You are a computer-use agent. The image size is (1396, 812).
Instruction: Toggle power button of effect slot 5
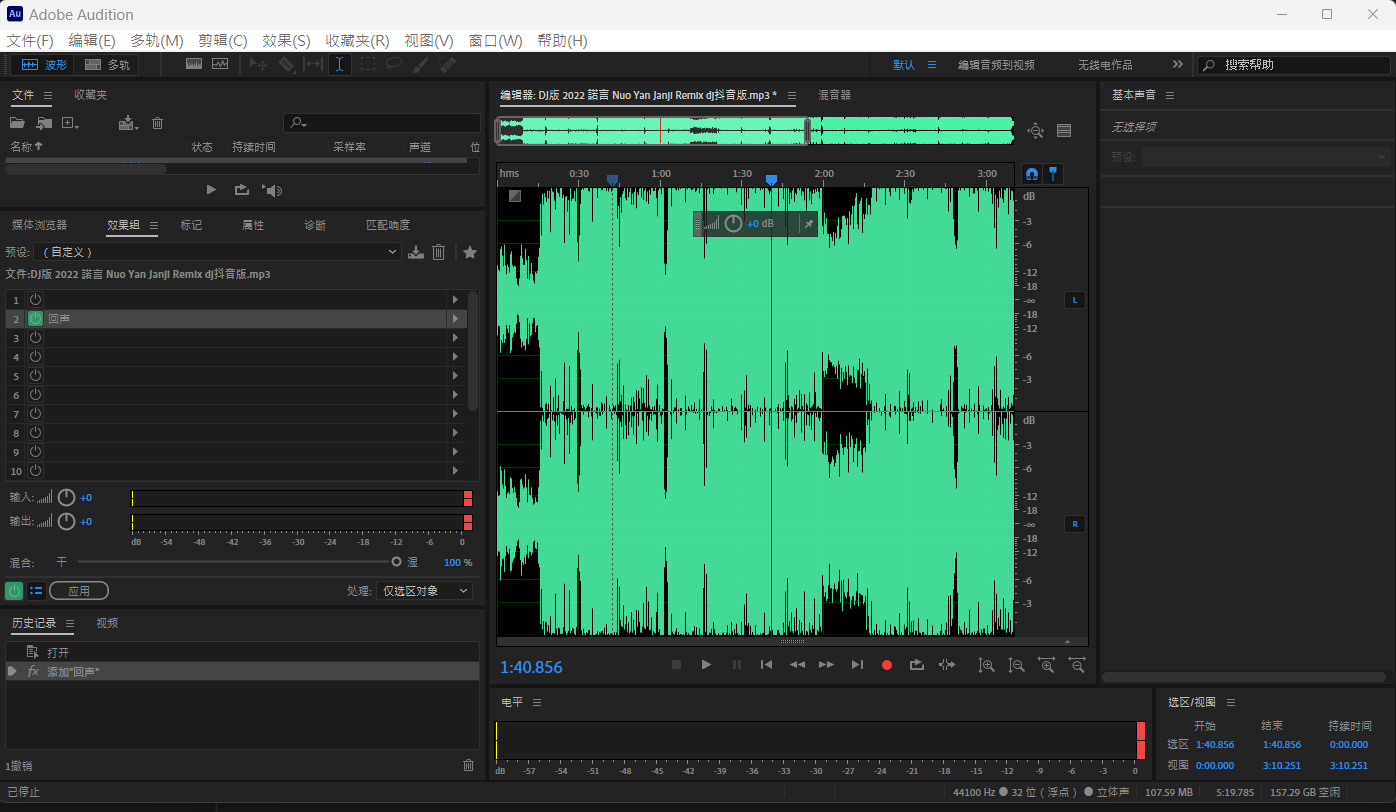tap(35, 375)
